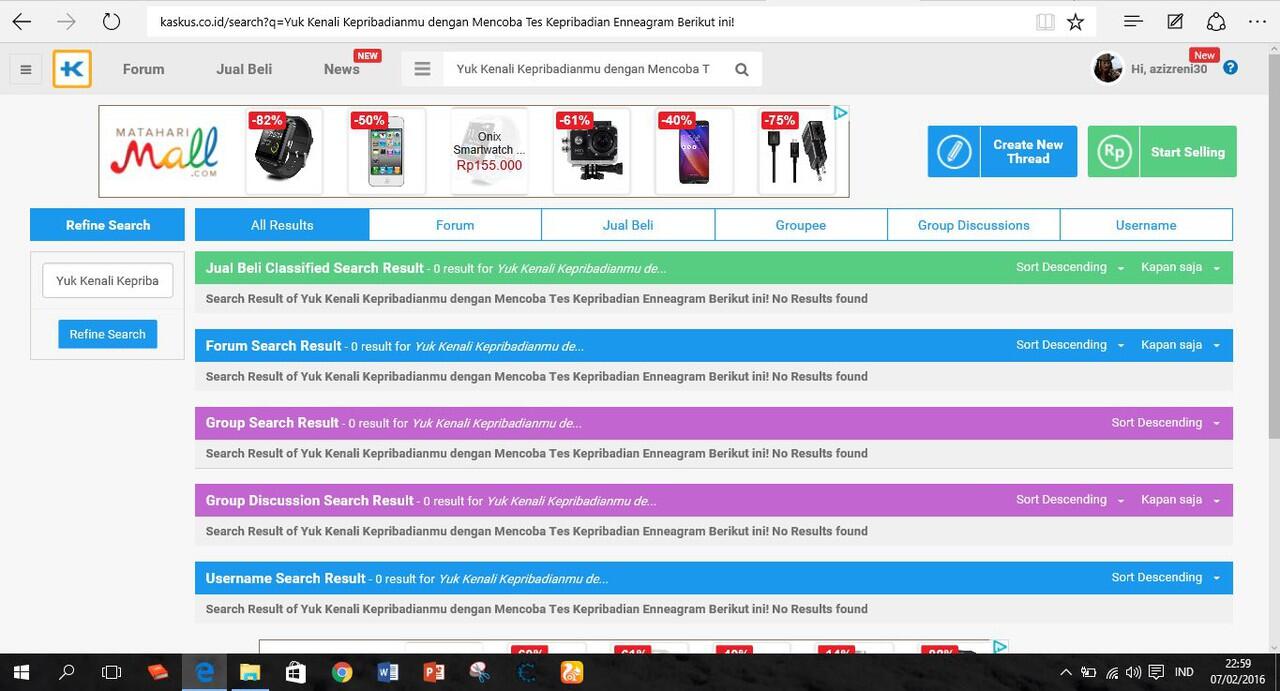Open Sort Descending for Username Search Result
Viewport: 1280px width, 691px height.
(x=1166, y=578)
